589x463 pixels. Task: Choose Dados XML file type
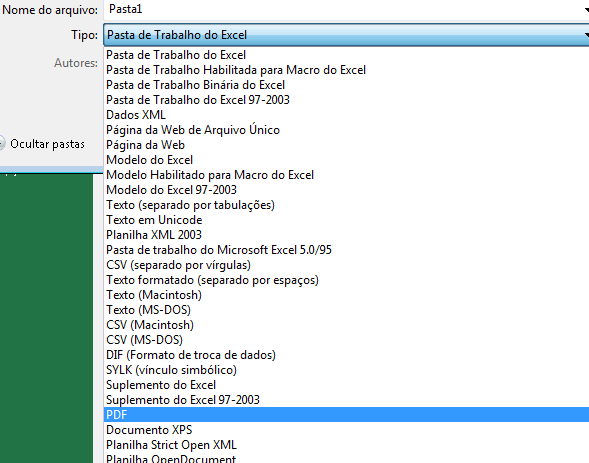pyautogui.click(x=346, y=115)
